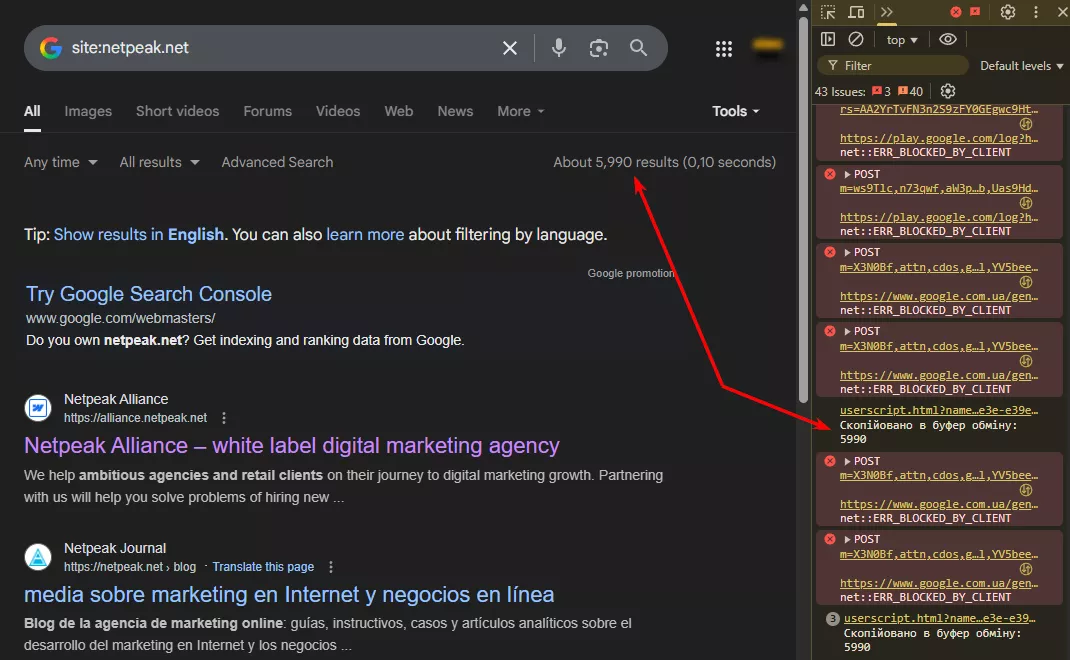This screenshot has width=1070, height=660.
Task: Switch to Short videos tab
Action: point(177,111)
